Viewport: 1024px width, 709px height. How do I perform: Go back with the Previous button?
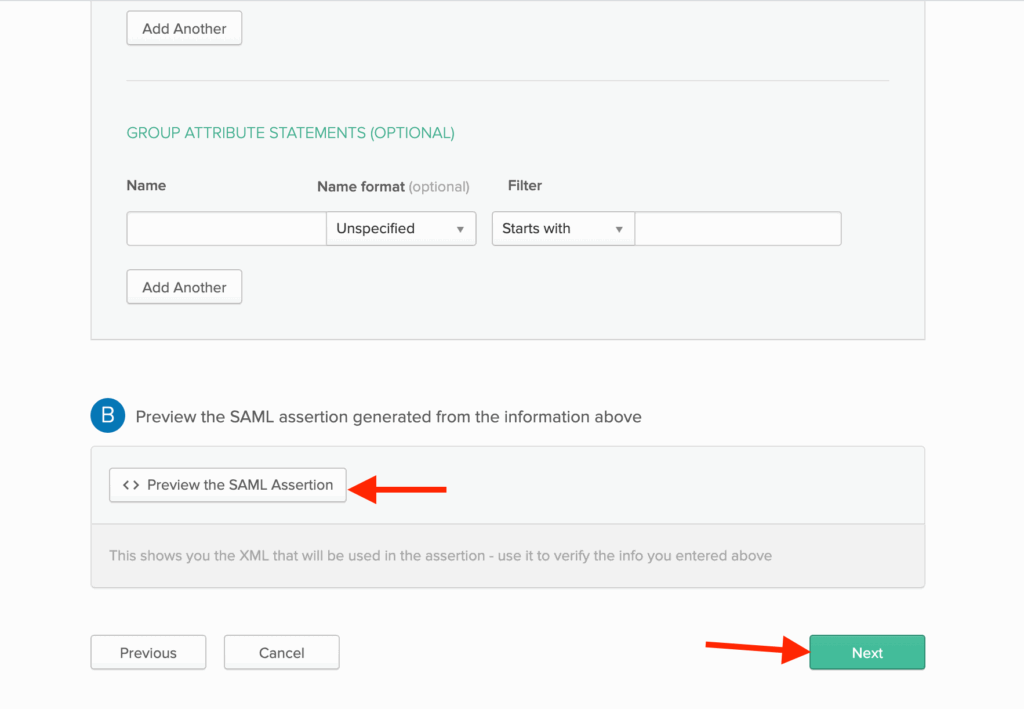(148, 653)
